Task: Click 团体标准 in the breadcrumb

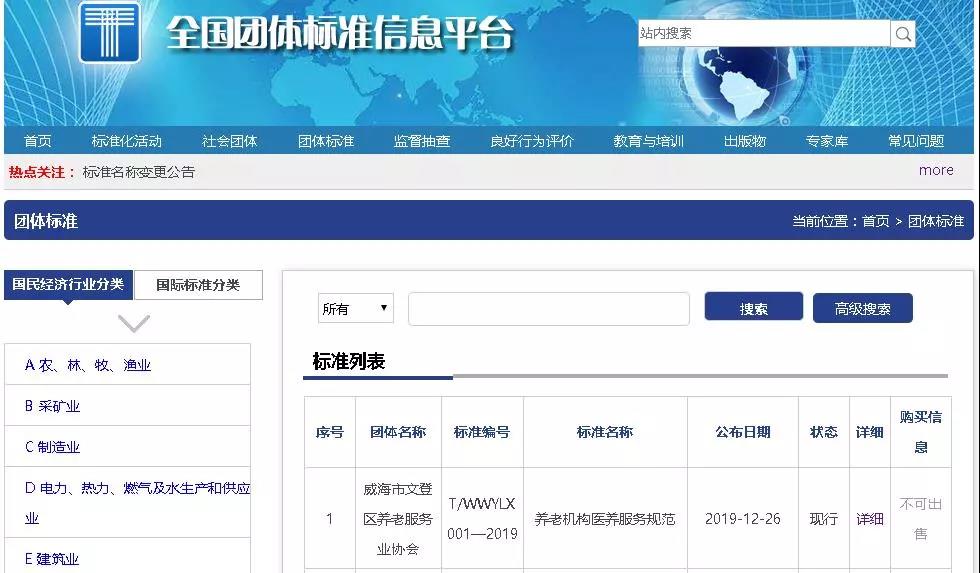Action: tap(936, 221)
